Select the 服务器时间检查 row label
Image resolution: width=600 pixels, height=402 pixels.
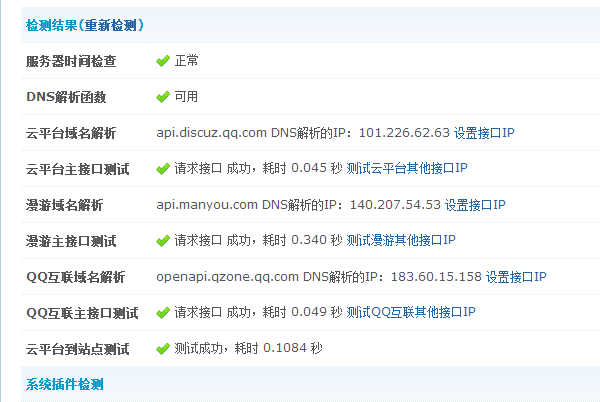click(x=71, y=61)
